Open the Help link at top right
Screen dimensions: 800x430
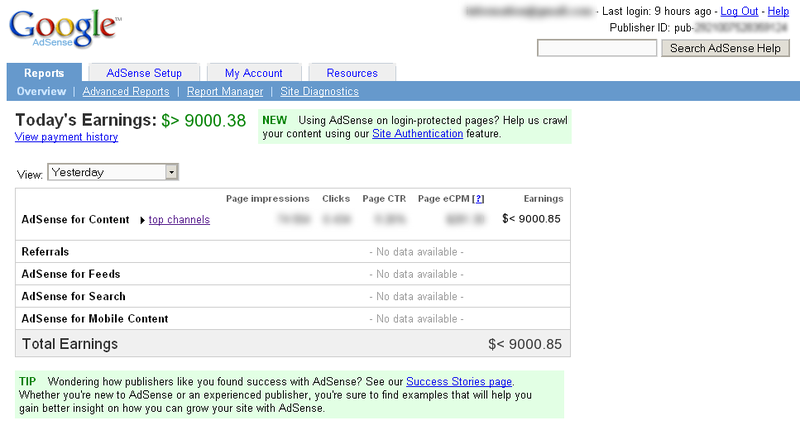pos(778,11)
